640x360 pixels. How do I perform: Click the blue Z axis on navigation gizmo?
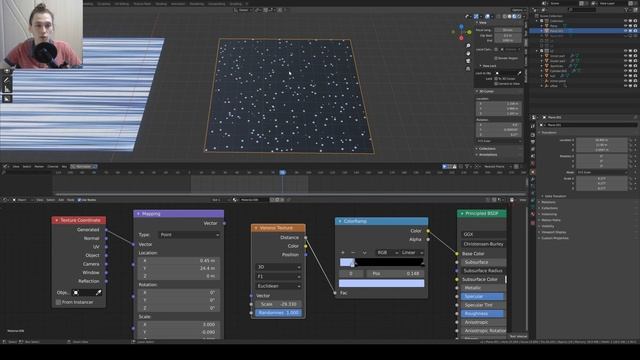pos(461,27)
